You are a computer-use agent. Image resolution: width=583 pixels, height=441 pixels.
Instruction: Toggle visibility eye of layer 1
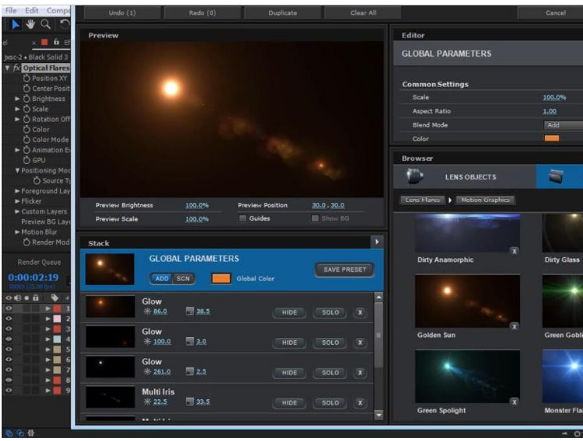click(x=9, y=309)
